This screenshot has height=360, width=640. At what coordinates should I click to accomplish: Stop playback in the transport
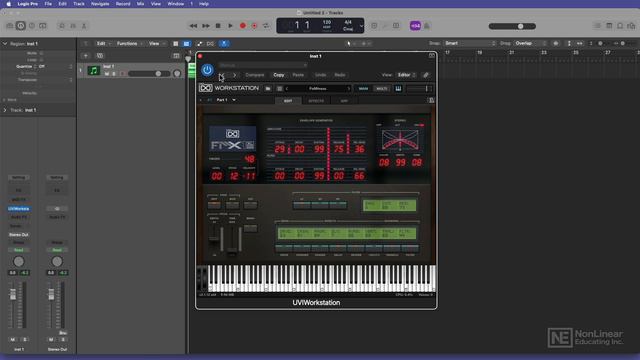218,26
